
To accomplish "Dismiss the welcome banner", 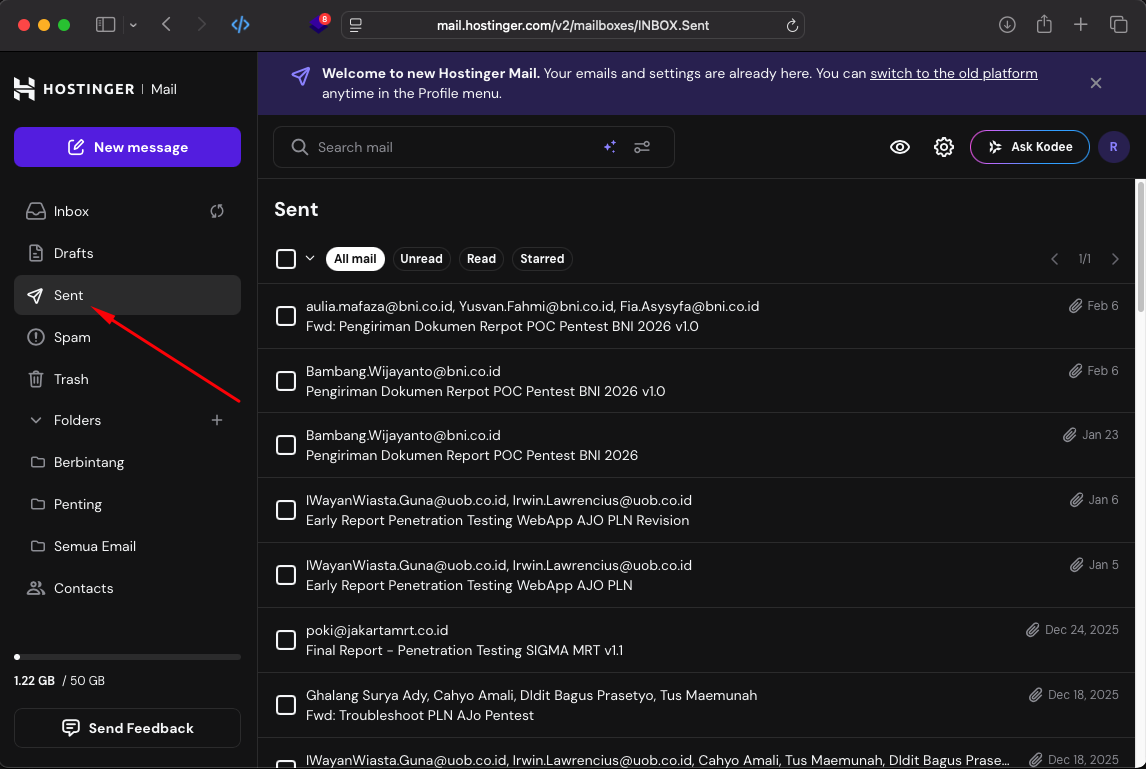I will 1096,83.
